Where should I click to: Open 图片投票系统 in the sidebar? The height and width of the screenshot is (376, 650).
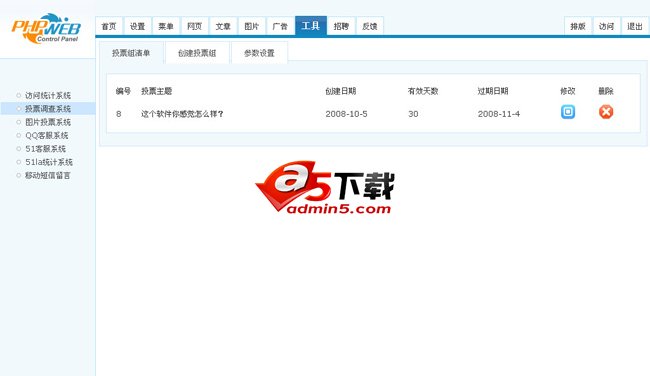48,122
